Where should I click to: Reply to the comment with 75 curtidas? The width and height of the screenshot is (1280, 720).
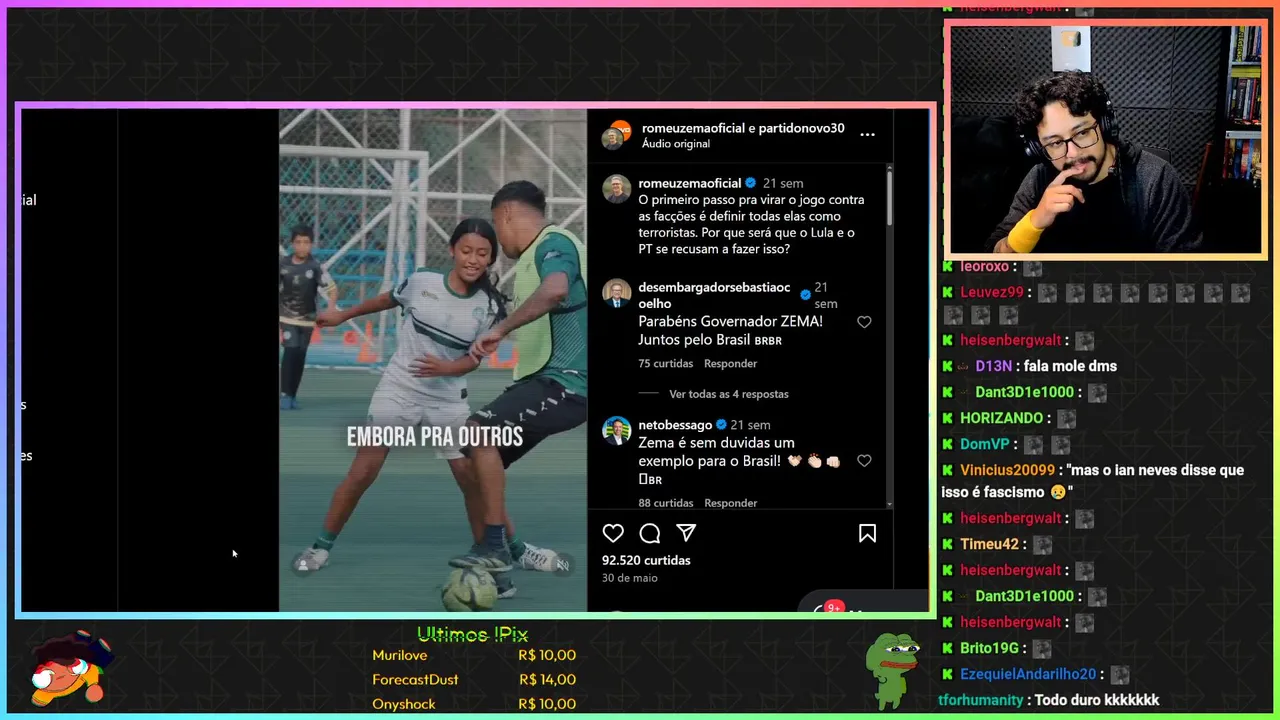[730, 364]
